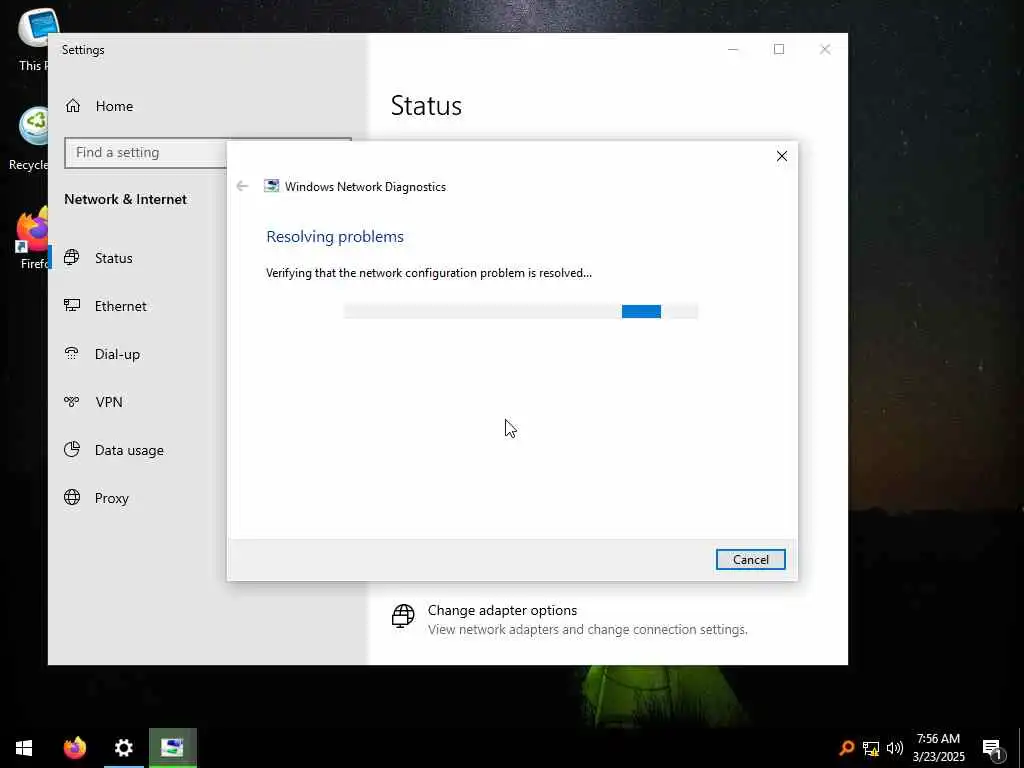This screenshot has width=1024, height=768.
Task: Click the Network Diagnostics taskbar icon
Action: click(172, 748)
